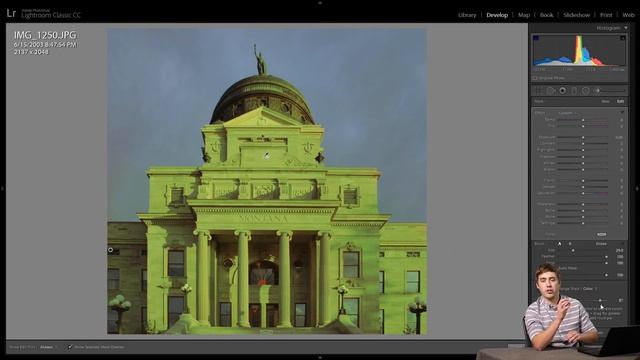Switch brush to Erase mode
Screen dimensions: 640x360
(x=601, y=244)
